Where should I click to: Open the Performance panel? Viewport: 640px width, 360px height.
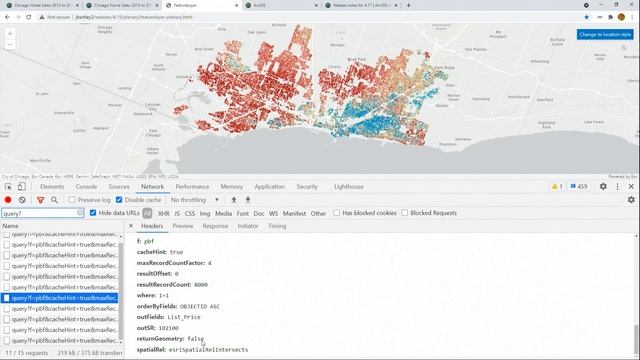(192, 187)
